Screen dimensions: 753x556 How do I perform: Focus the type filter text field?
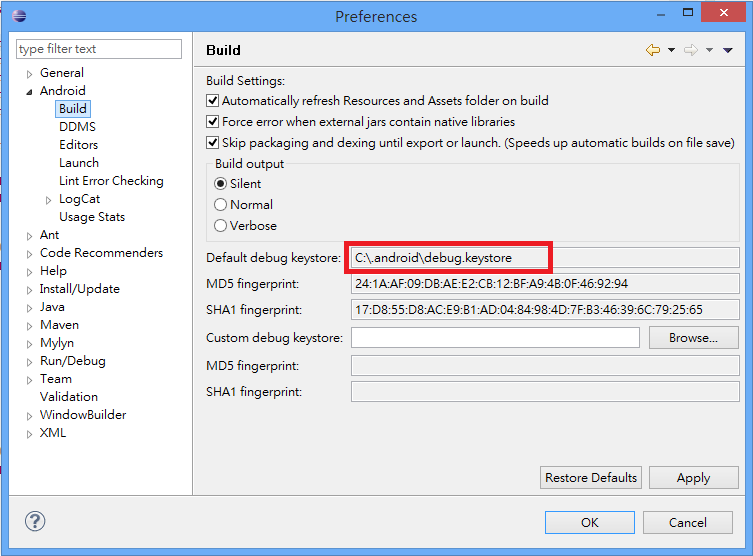pos(99,49)
